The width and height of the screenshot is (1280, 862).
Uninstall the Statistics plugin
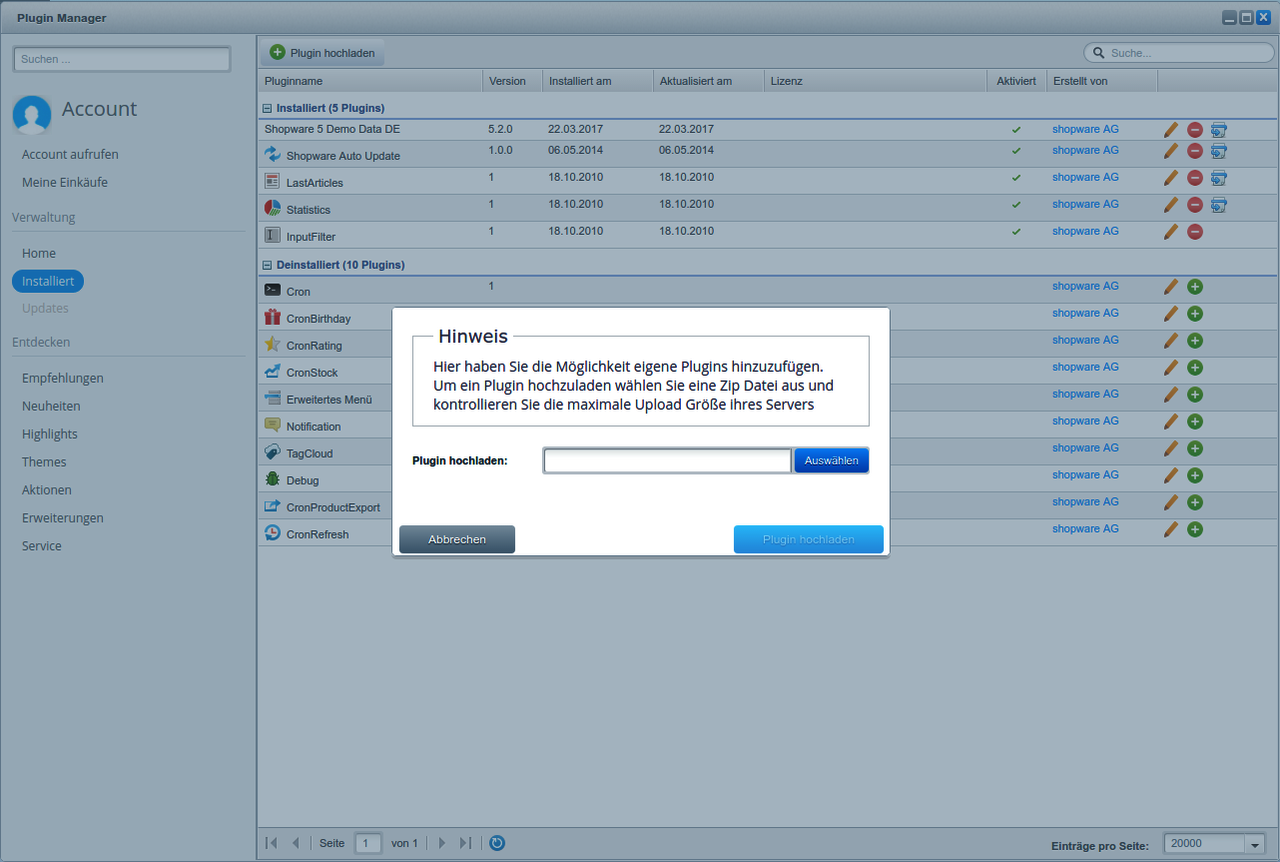1194,205
